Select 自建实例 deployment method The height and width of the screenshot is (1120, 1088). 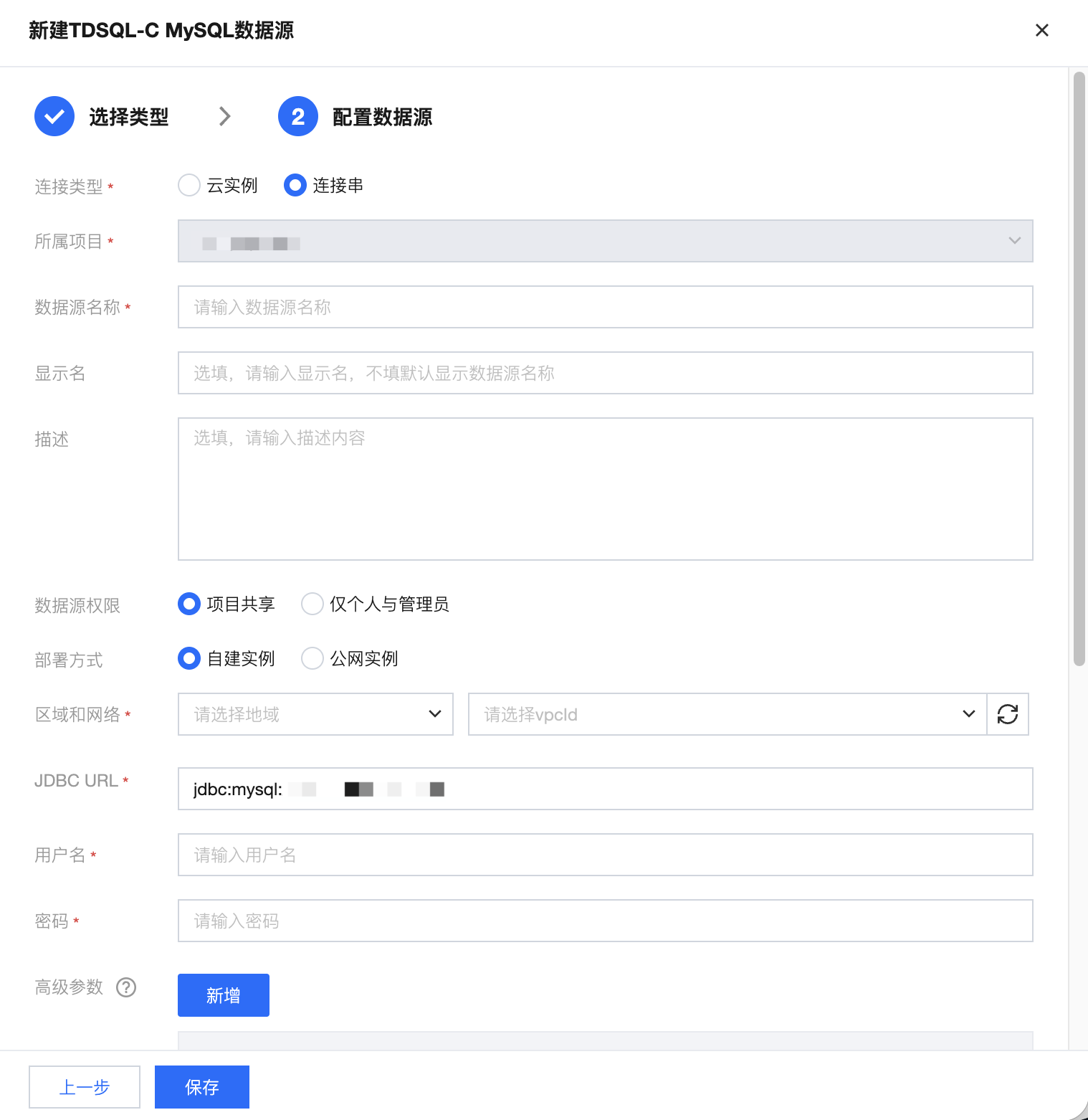(189, 658)
